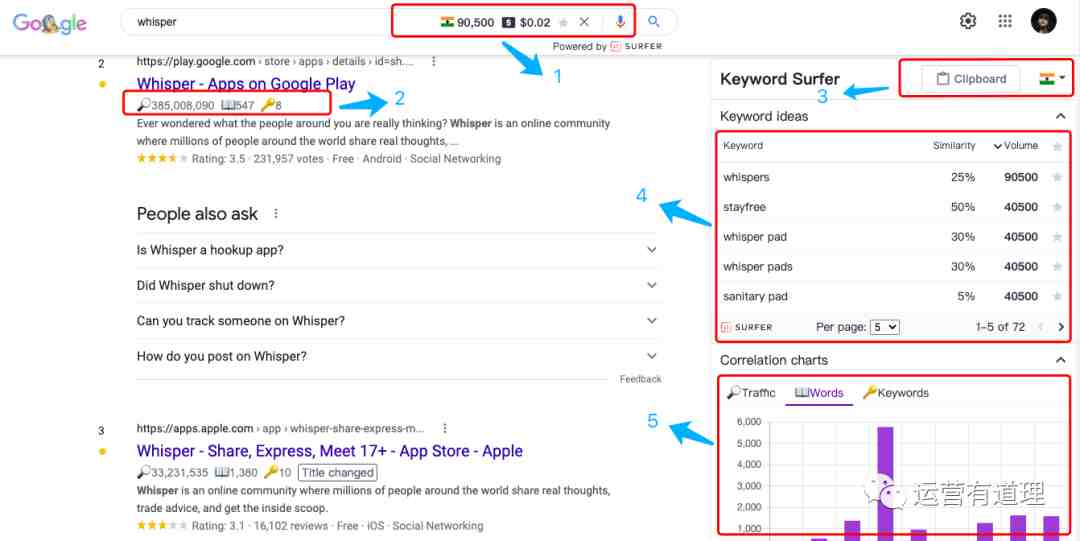This screenshot has width=1080, height=541.
Task: Star the whisper keyword in search bar
Action: (x=563, y=23)
